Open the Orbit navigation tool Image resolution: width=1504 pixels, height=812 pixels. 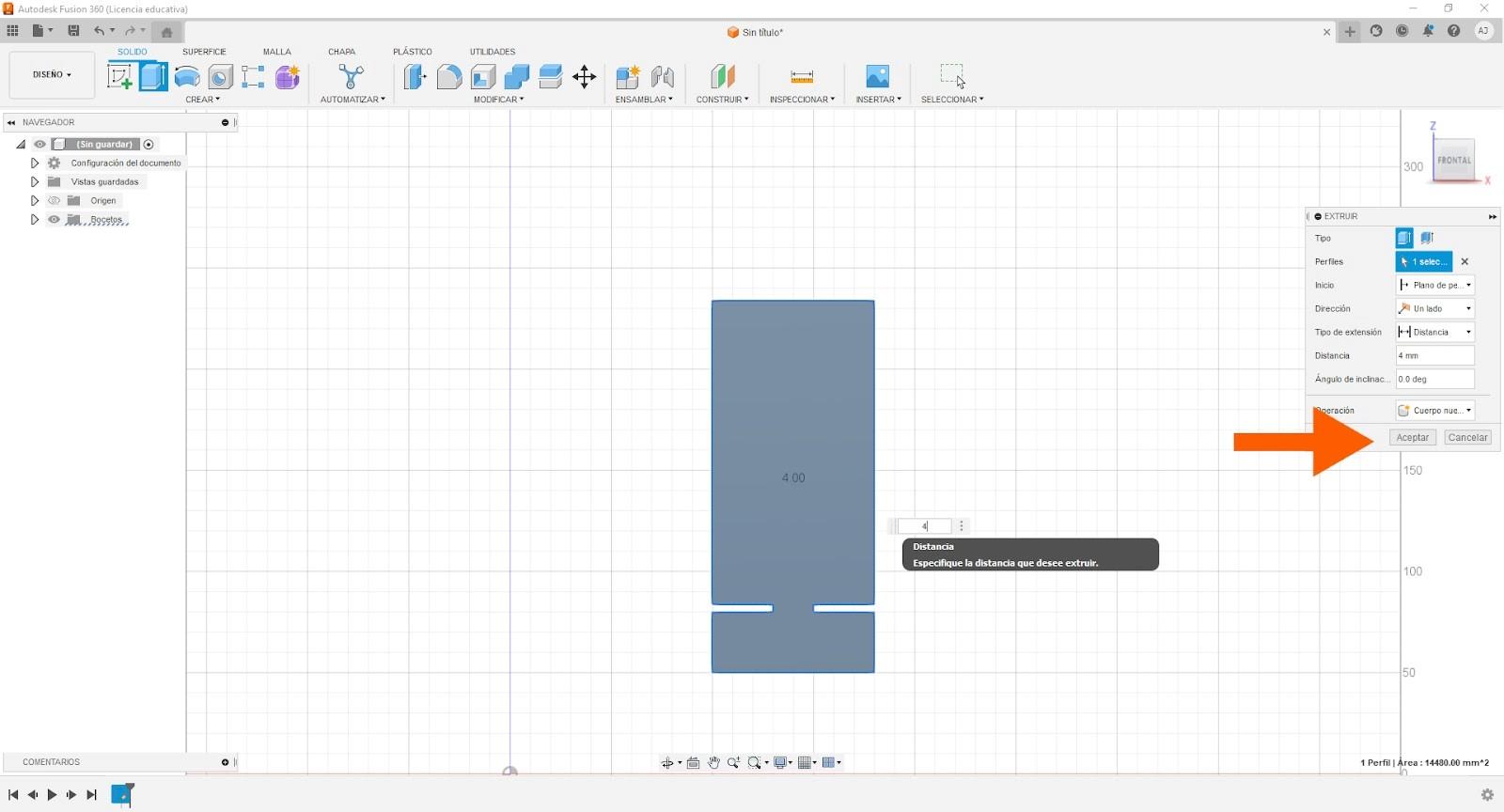[666, 763]
